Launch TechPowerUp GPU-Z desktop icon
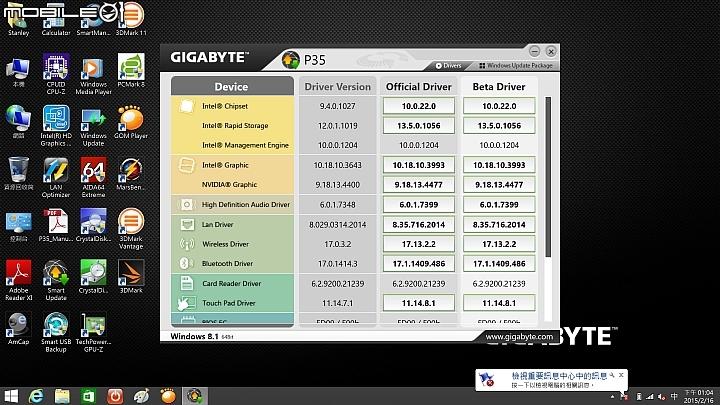 point(93,332)
